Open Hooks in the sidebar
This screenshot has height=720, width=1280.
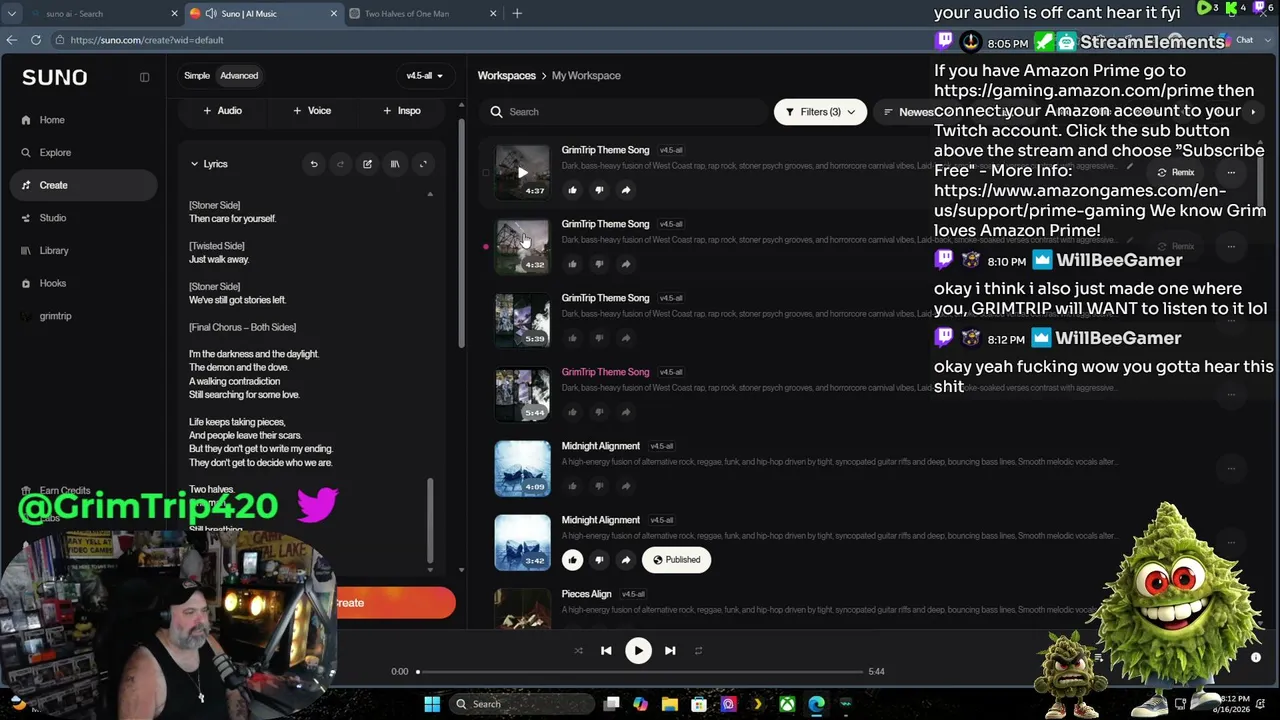point(53,283)
